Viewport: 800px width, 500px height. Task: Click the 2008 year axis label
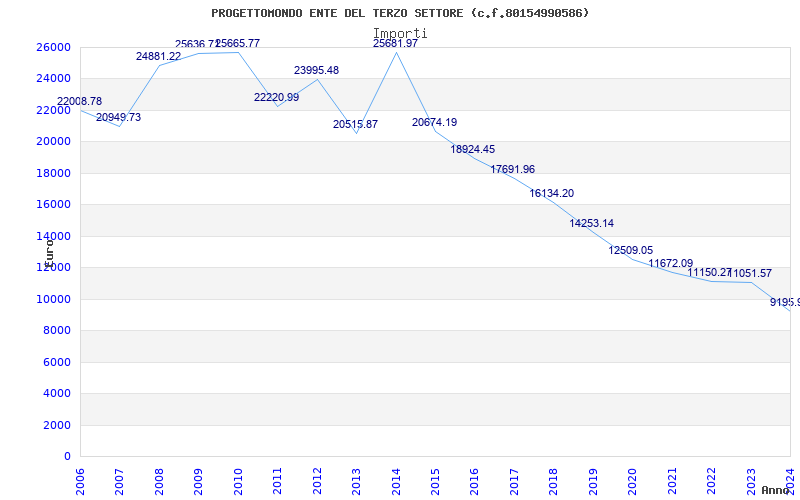[x=159, y=481]
